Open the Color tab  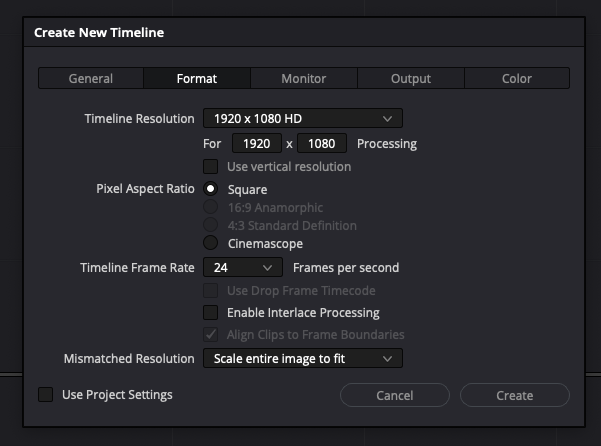[517, 78]
